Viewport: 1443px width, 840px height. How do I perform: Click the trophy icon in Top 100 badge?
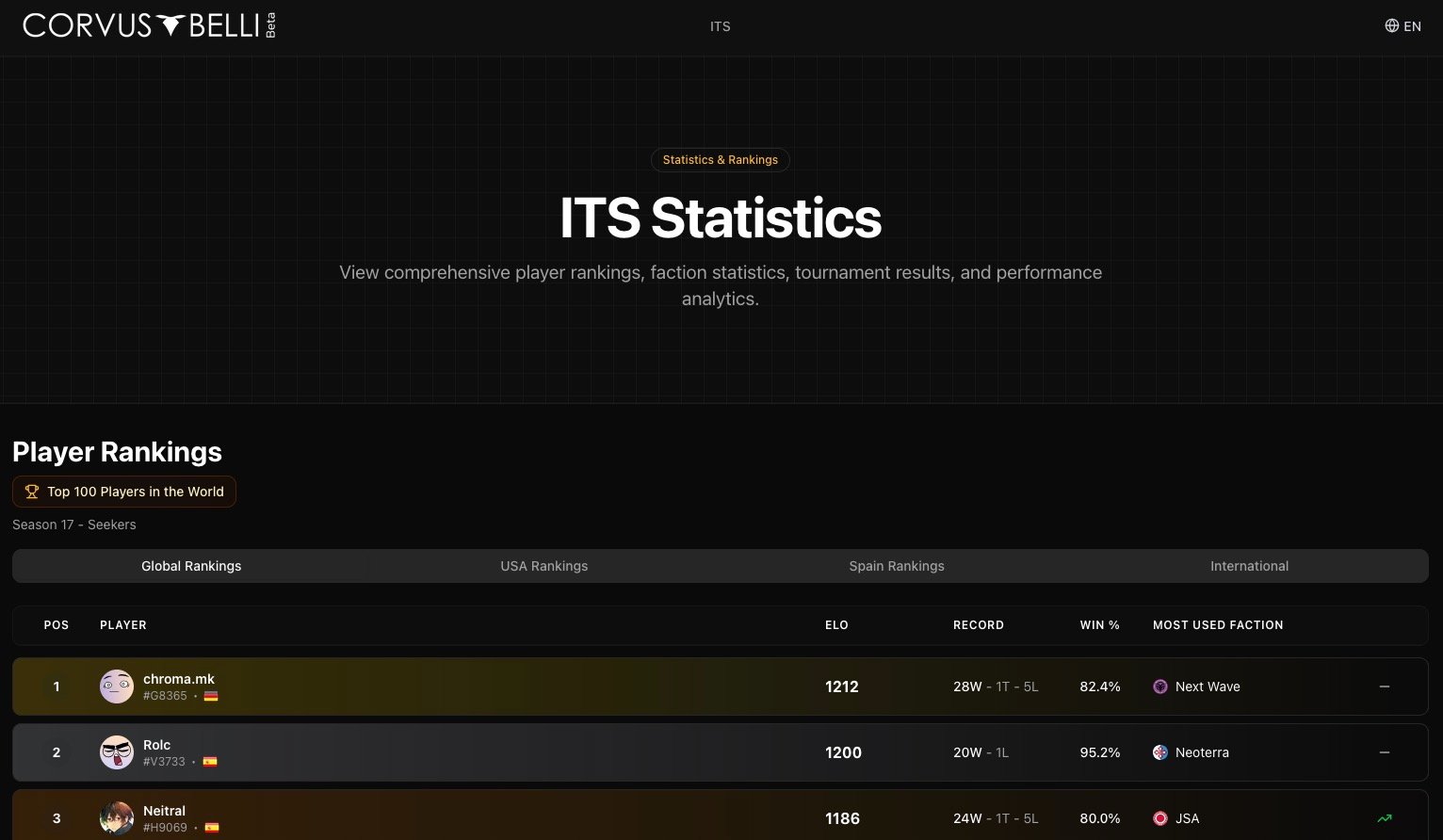click(x=32, y=492)
